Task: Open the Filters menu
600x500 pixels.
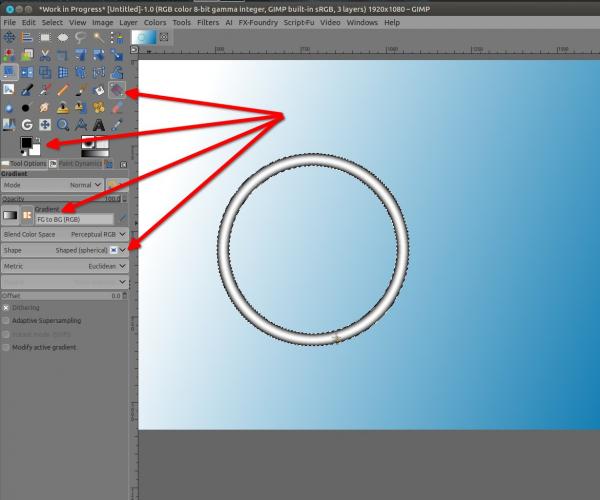Action: click(x=208, y=23)
